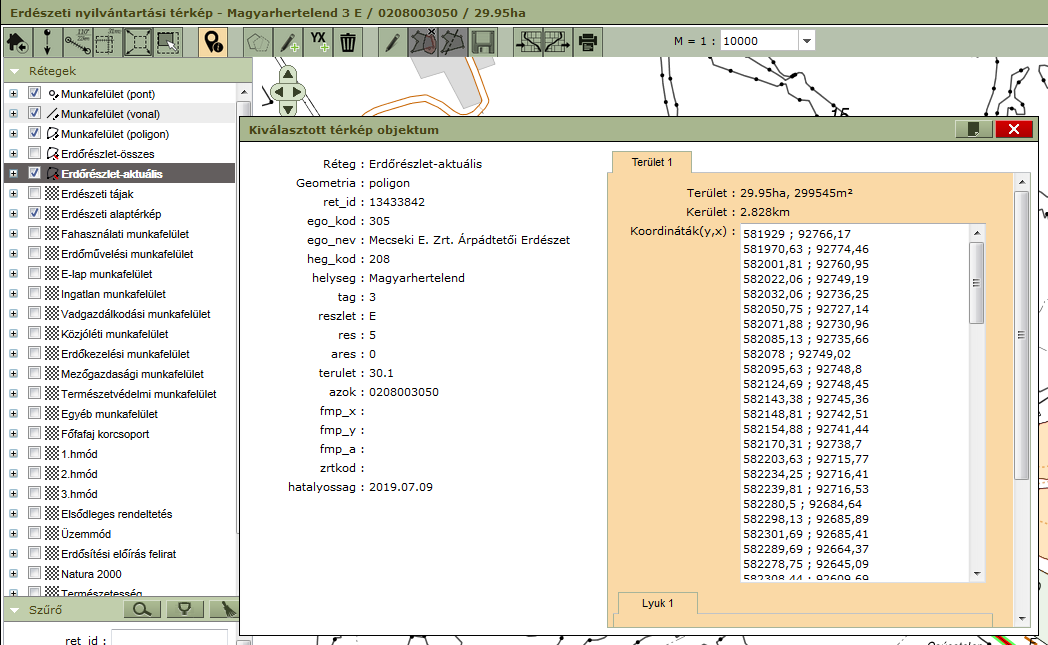Click the Terület panel scrollbar down arrow
This screenshot has height=645, width=1048.
1022,619
